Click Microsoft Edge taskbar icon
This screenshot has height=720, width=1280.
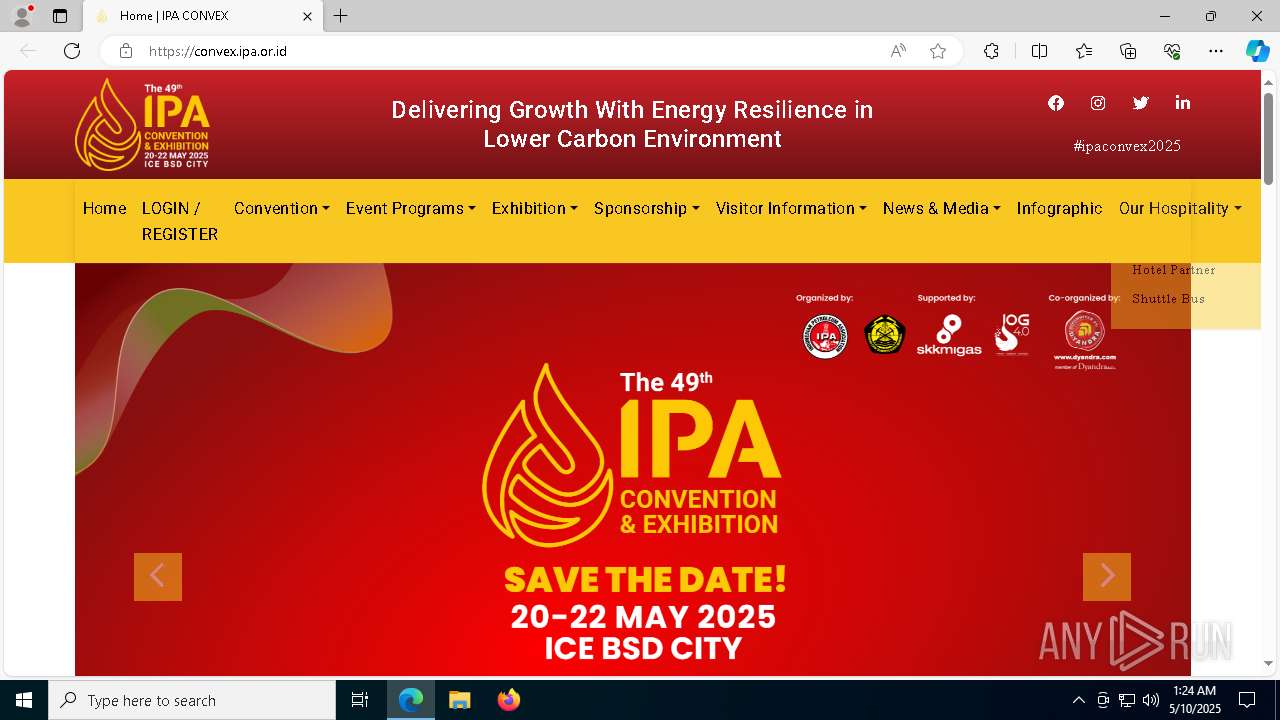pos(411,700)
